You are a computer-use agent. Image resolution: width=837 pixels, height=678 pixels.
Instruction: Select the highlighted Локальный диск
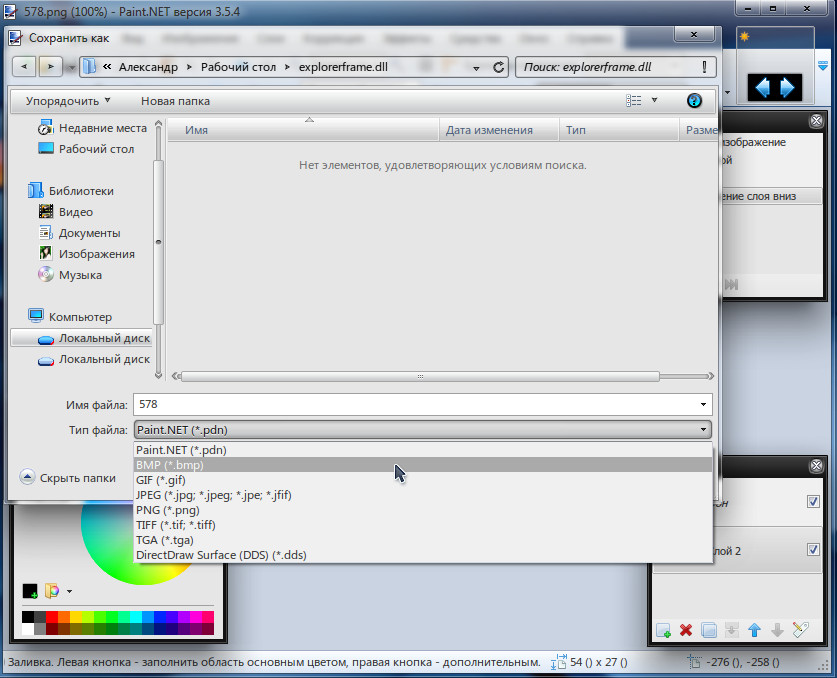[81, 338]
